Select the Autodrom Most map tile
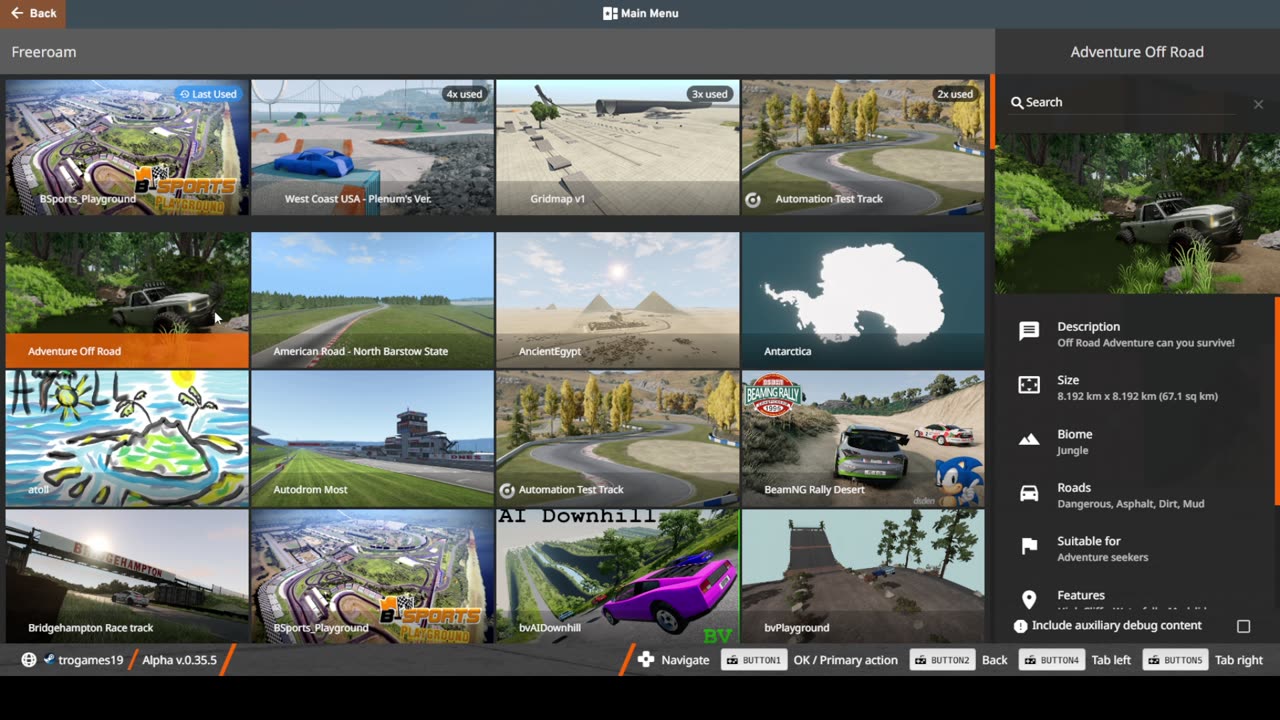This screenshot has height=720, width=1280. coord(373,439)
